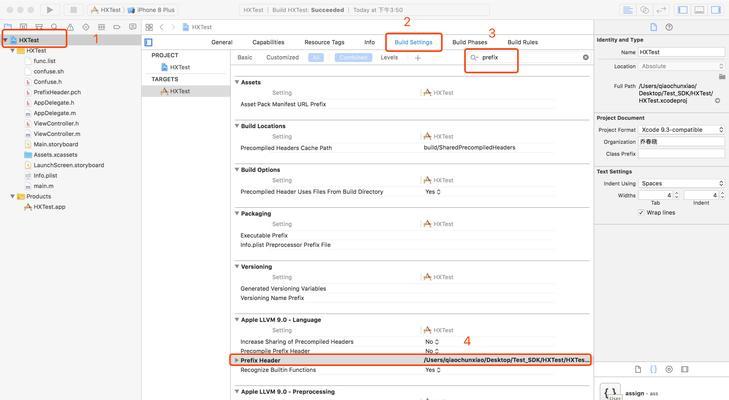The image size is (729, 400).
Task: Switch to the Build Phases tab
Action: tap(470, 42)
